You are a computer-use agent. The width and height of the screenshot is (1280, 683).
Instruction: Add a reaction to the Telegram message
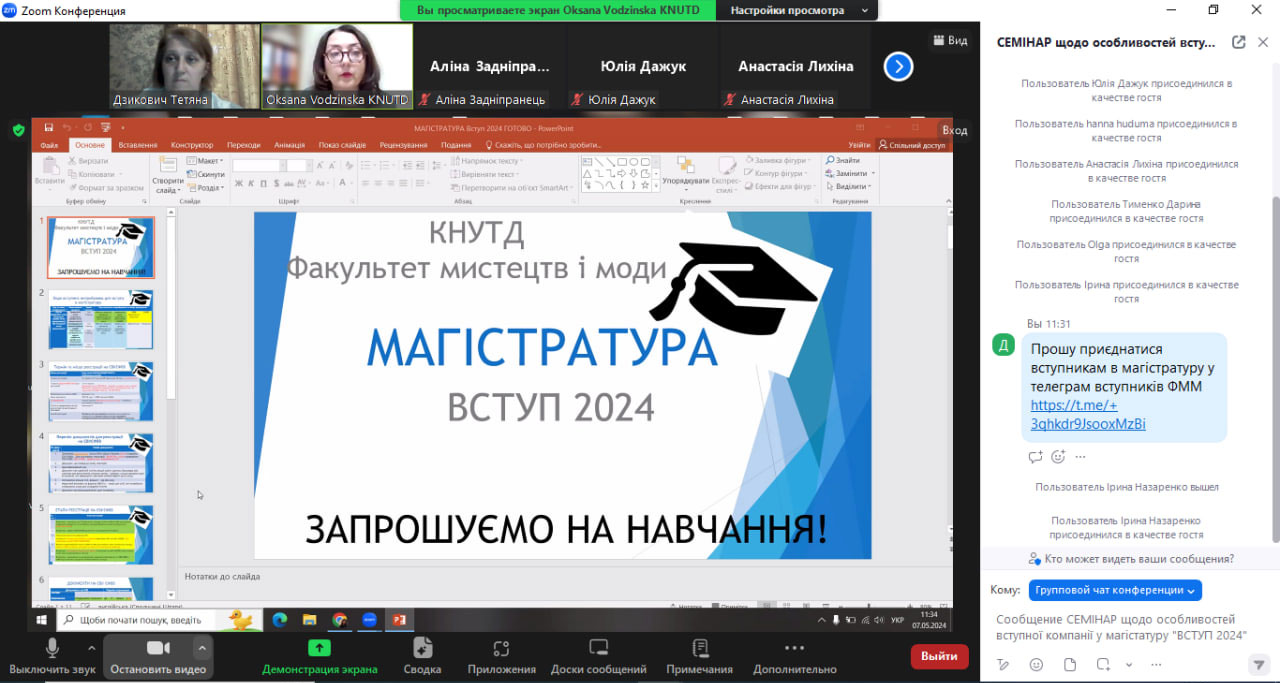(x=1058, y=457)
